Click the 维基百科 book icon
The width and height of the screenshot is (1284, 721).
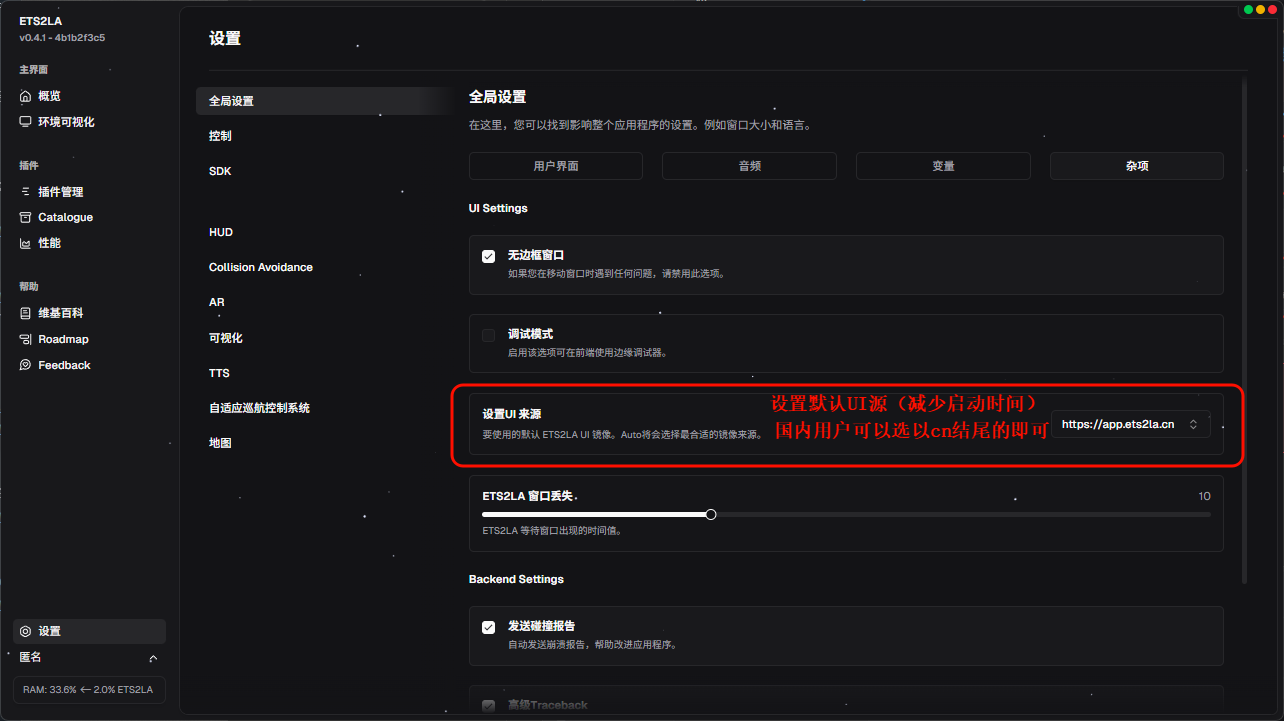(26, 313)
